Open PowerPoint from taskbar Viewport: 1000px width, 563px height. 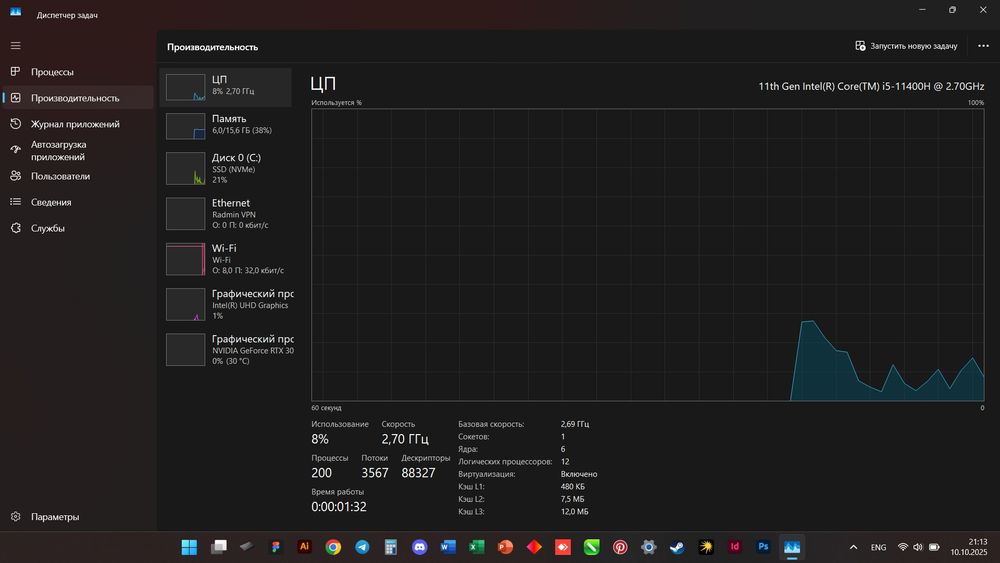tap(505, 547)
